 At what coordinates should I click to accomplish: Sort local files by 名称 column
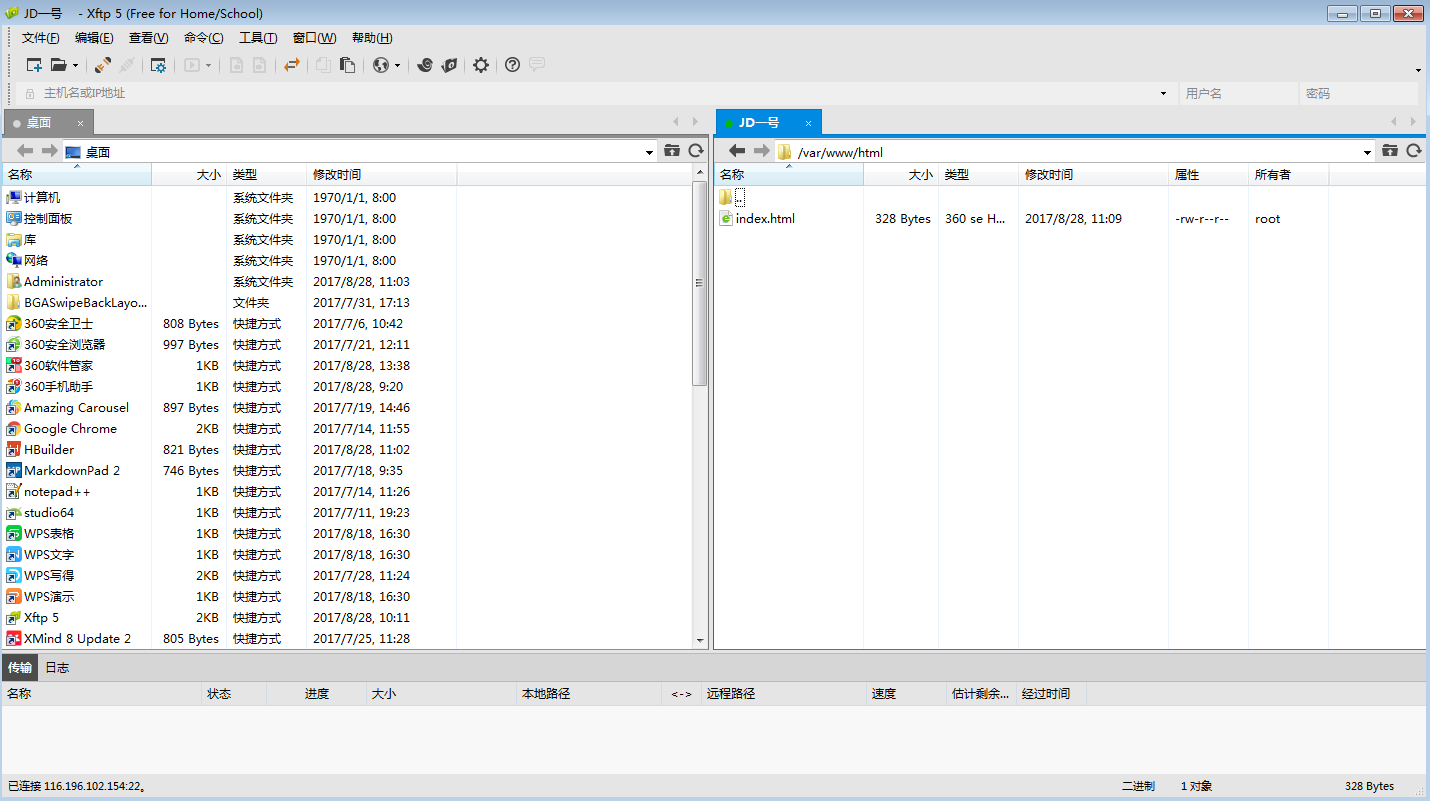77,174
